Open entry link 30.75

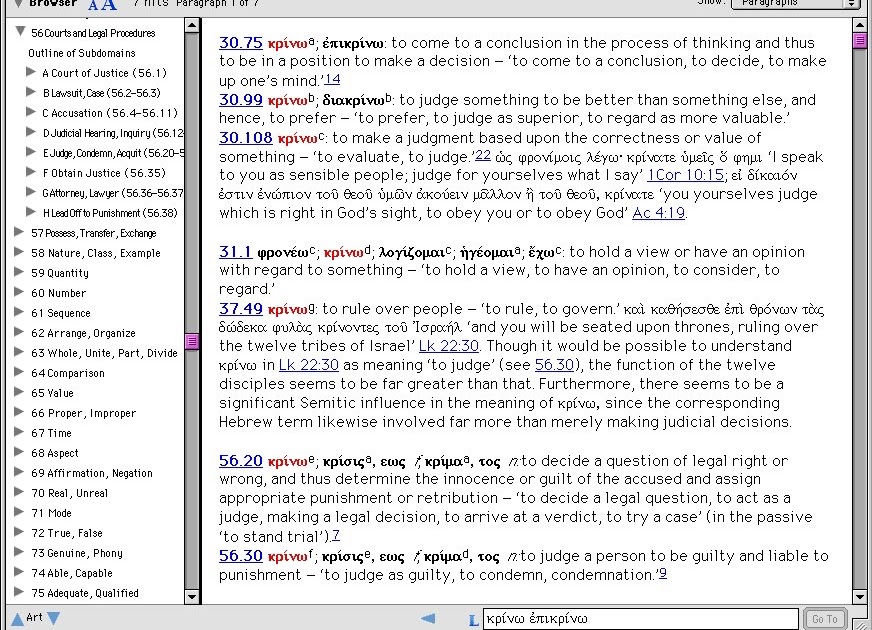240,43
